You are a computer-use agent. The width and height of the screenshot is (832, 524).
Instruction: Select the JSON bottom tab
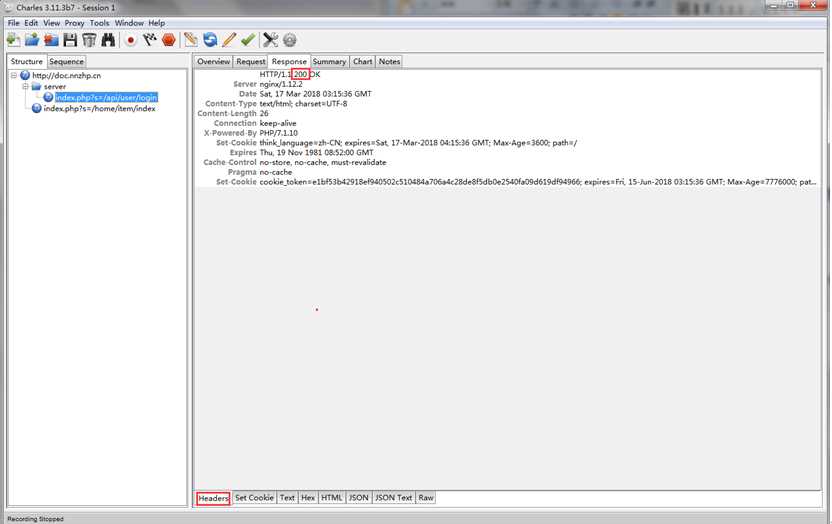(358, 498)
